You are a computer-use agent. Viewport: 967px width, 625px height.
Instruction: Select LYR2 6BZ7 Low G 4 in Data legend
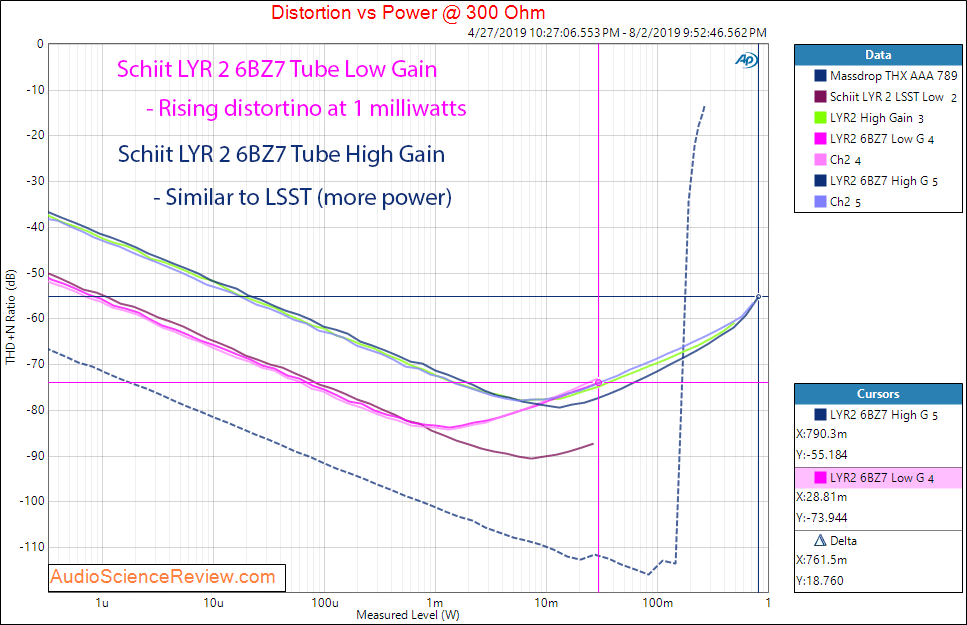point(881,139)
